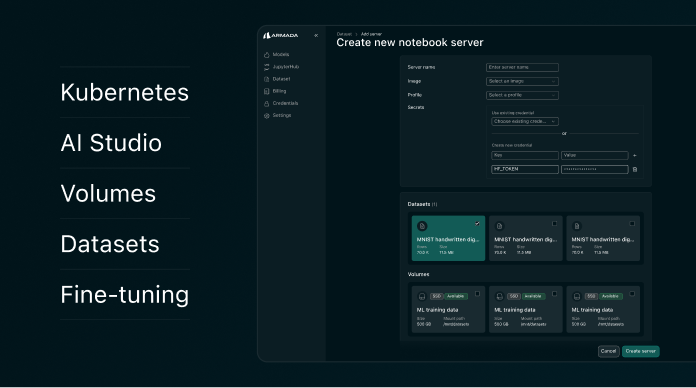The width and height of the screenshot is (696, 388).
Task: Click the file icon on the middle MNIST dataset card
Action: [x=499, y=226]
